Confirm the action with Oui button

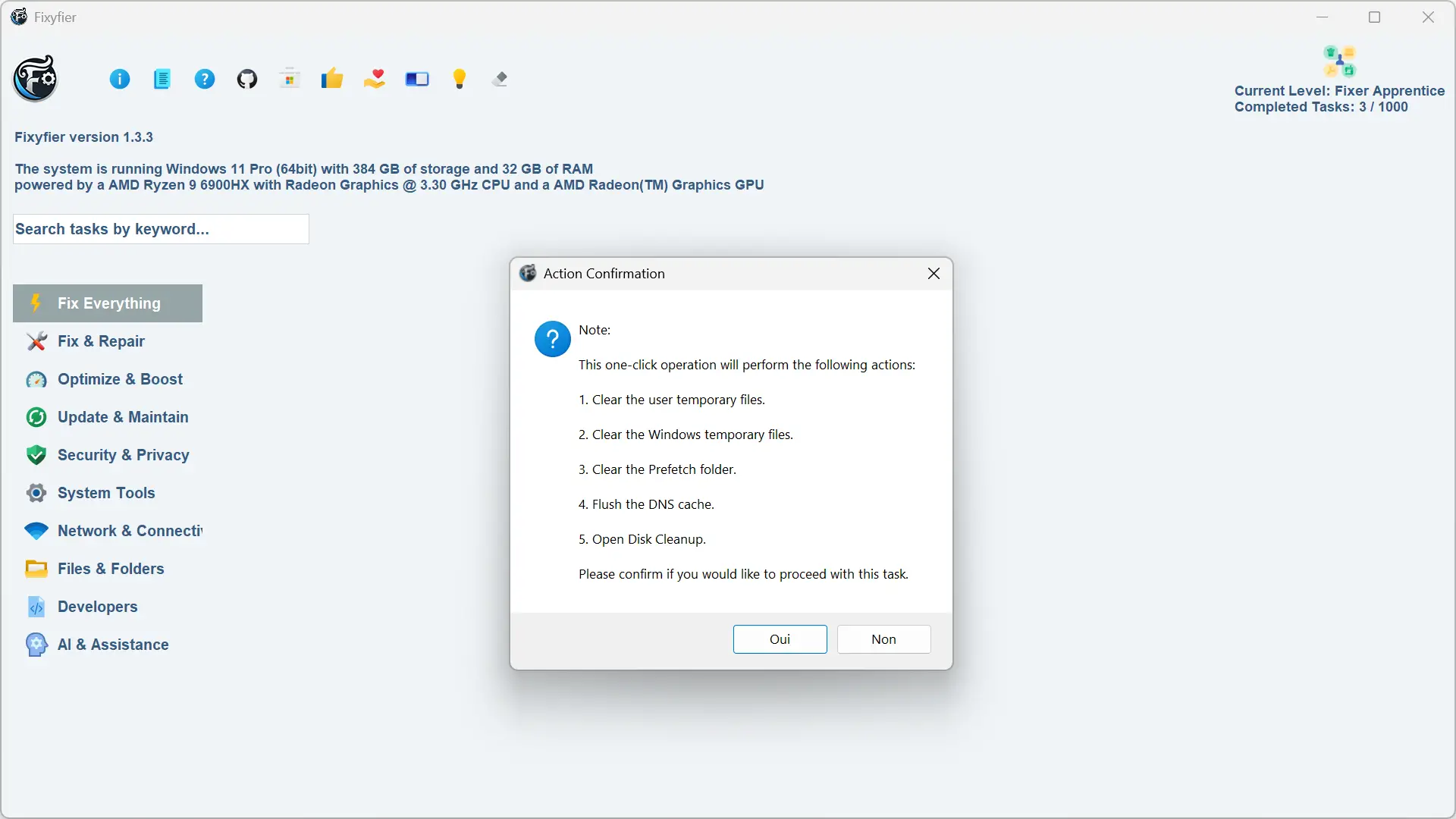click(780, 639)
